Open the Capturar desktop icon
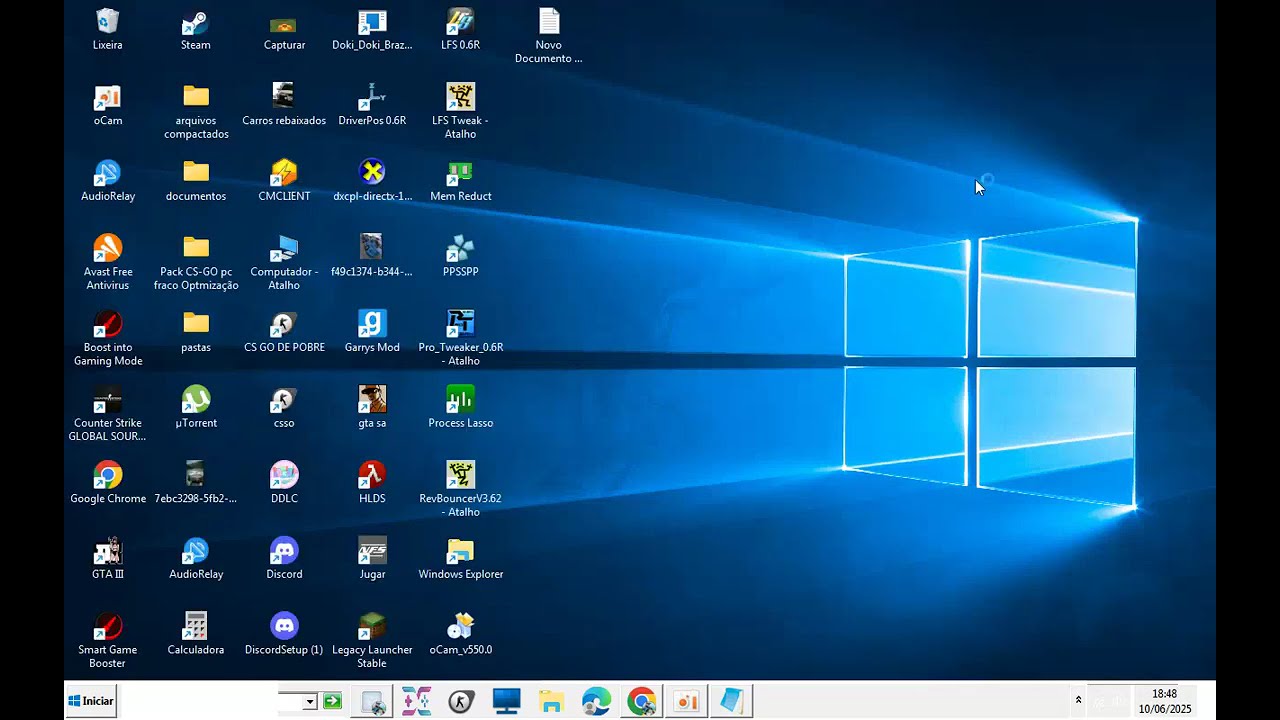 click(x=284, y=30)
